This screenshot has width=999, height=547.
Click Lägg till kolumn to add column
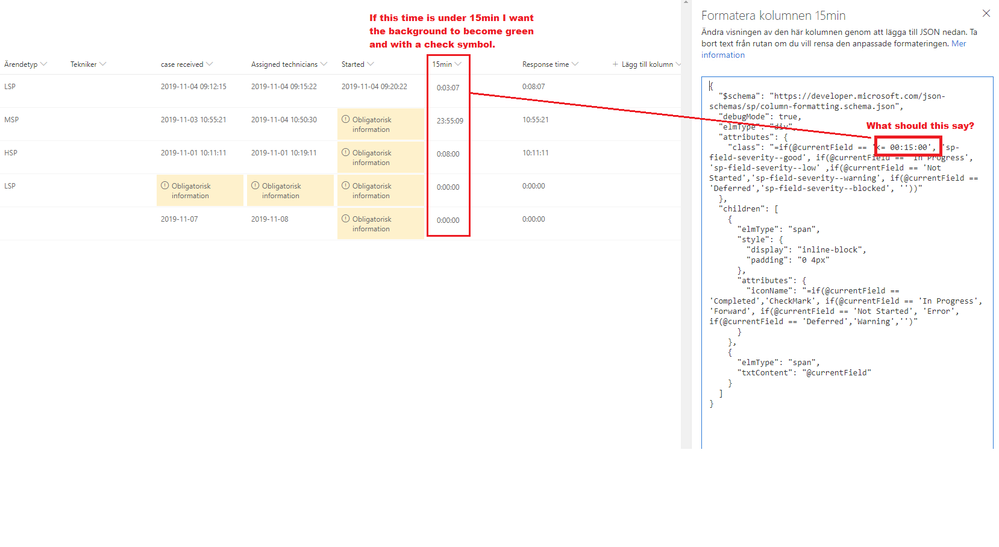click(x=647, y=64)
